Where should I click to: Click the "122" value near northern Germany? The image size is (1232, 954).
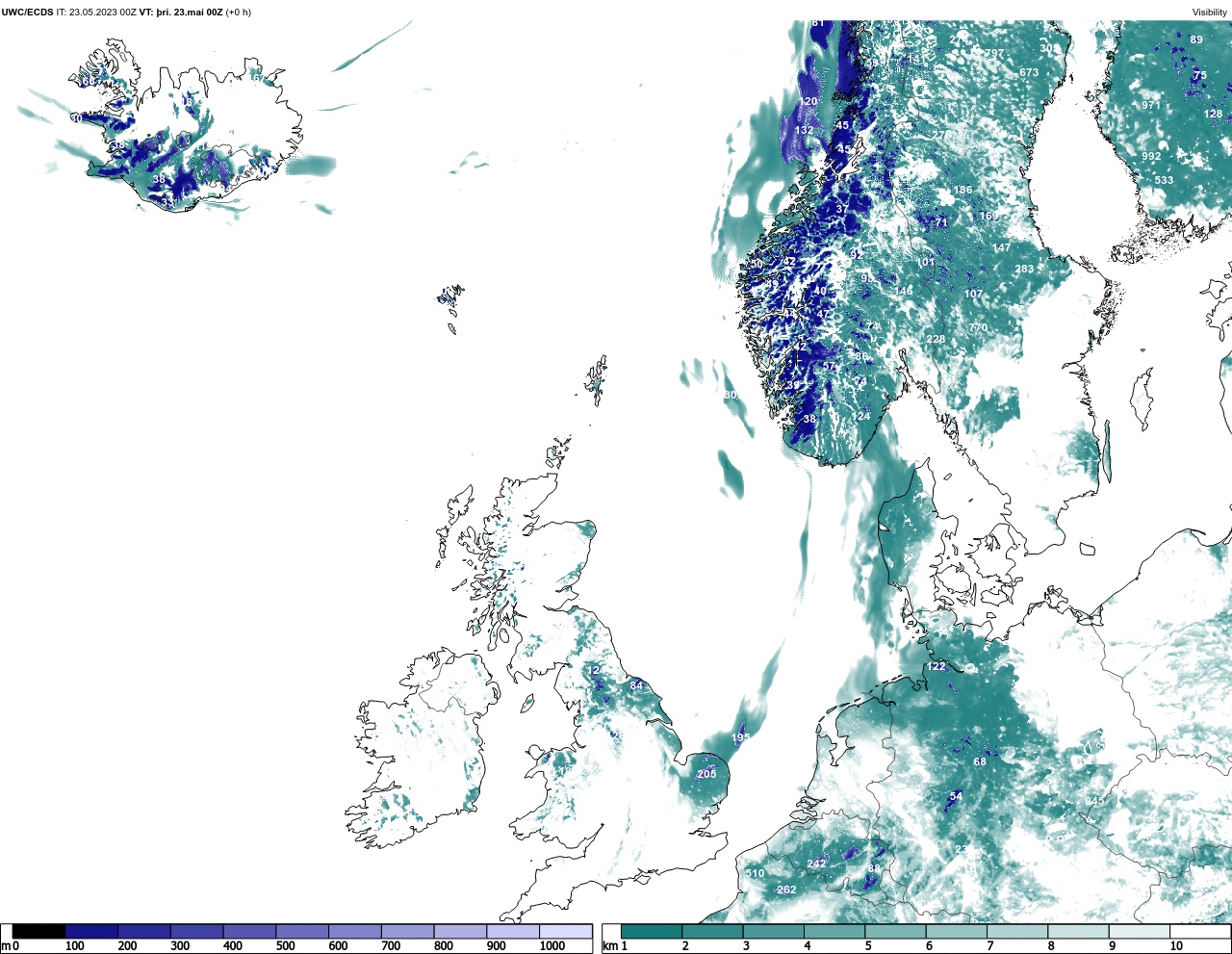coord(937,667)
